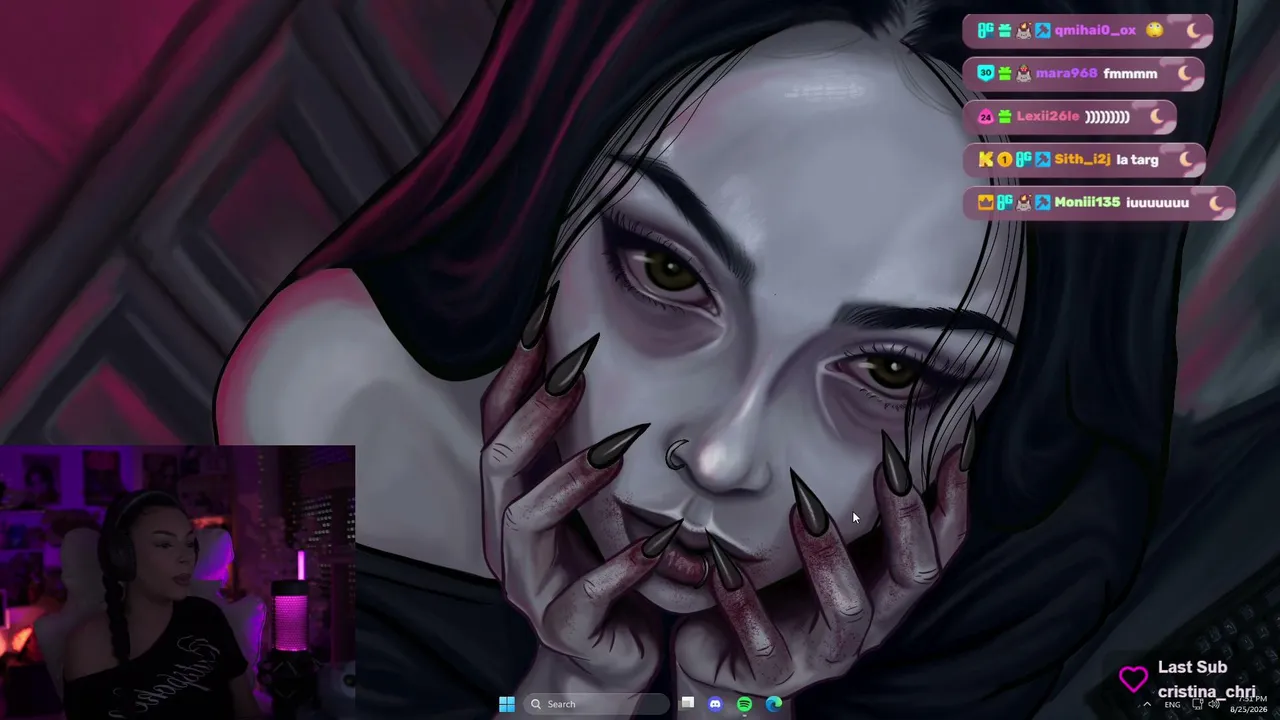Click the 'Last Sub' label
The image size is (1280, 720).
pos(1192,667)
